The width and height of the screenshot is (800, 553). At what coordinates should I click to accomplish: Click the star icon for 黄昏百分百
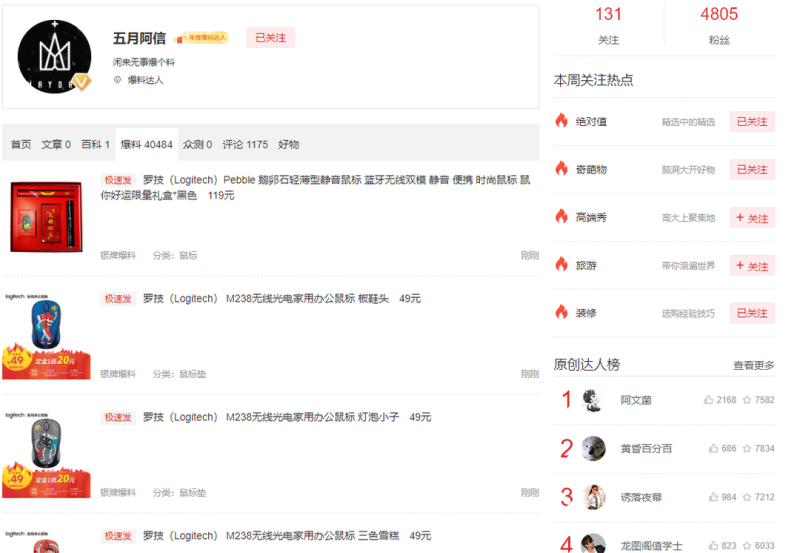pyautogui.click(x=747, y=448)
